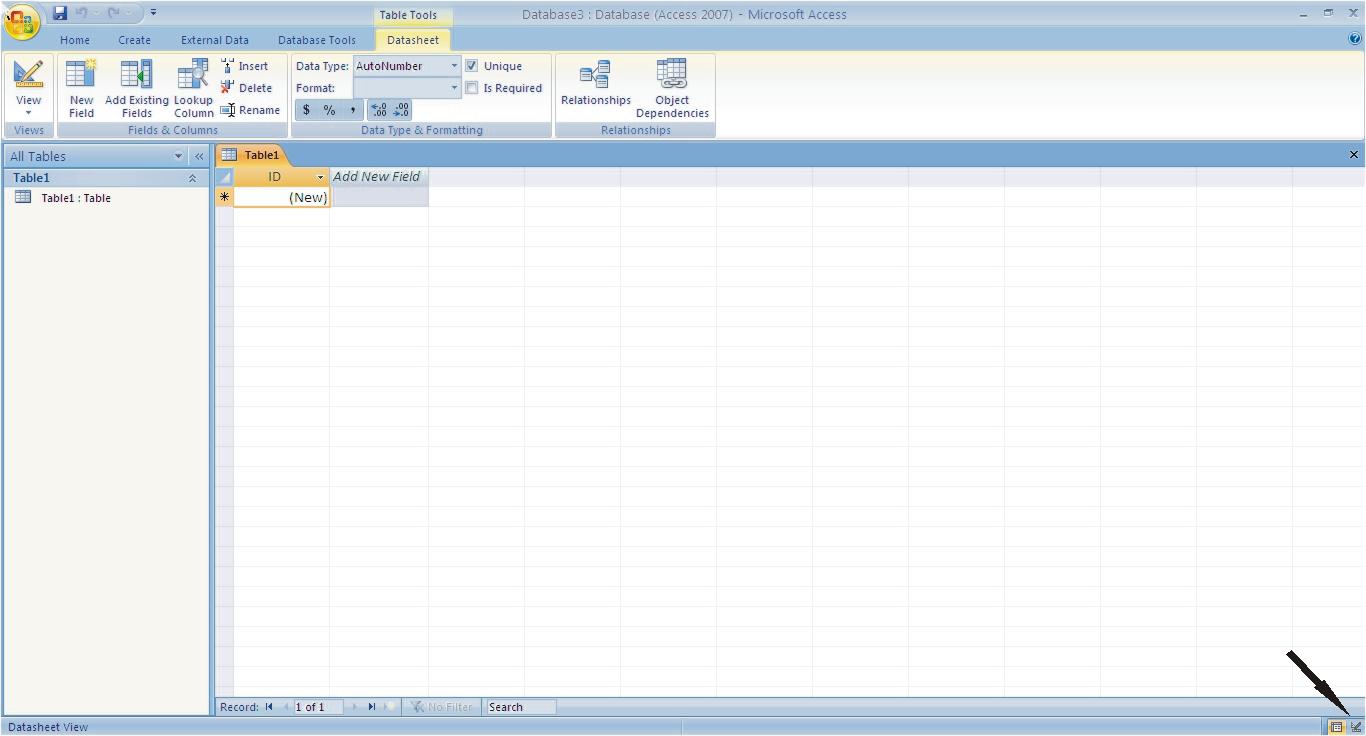The image size is (1366, 736).
Task: Click the Decrease Decimals button
Action: tap(401, 110)
